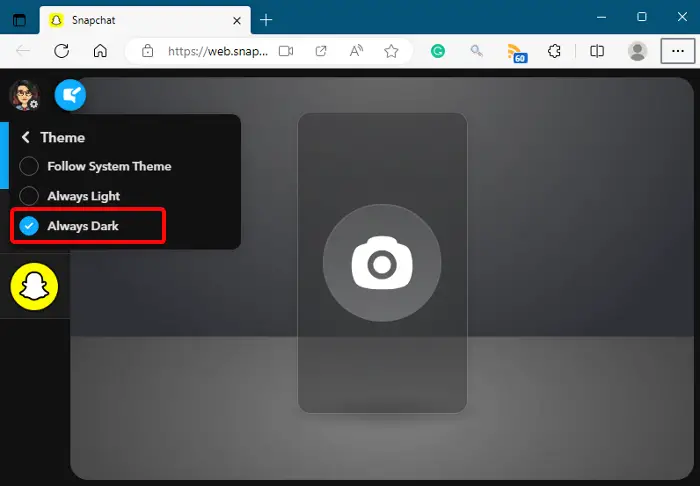
Task: Open the Bitmoji profile avatar settings
Action: tap(25, 95)
